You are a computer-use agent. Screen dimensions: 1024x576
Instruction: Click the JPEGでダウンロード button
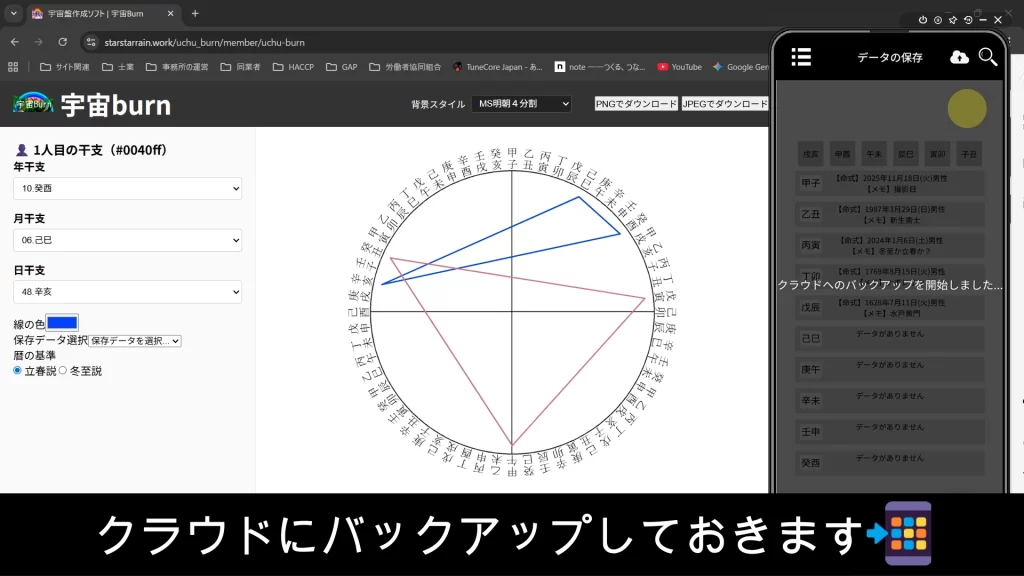pos(725,104)
